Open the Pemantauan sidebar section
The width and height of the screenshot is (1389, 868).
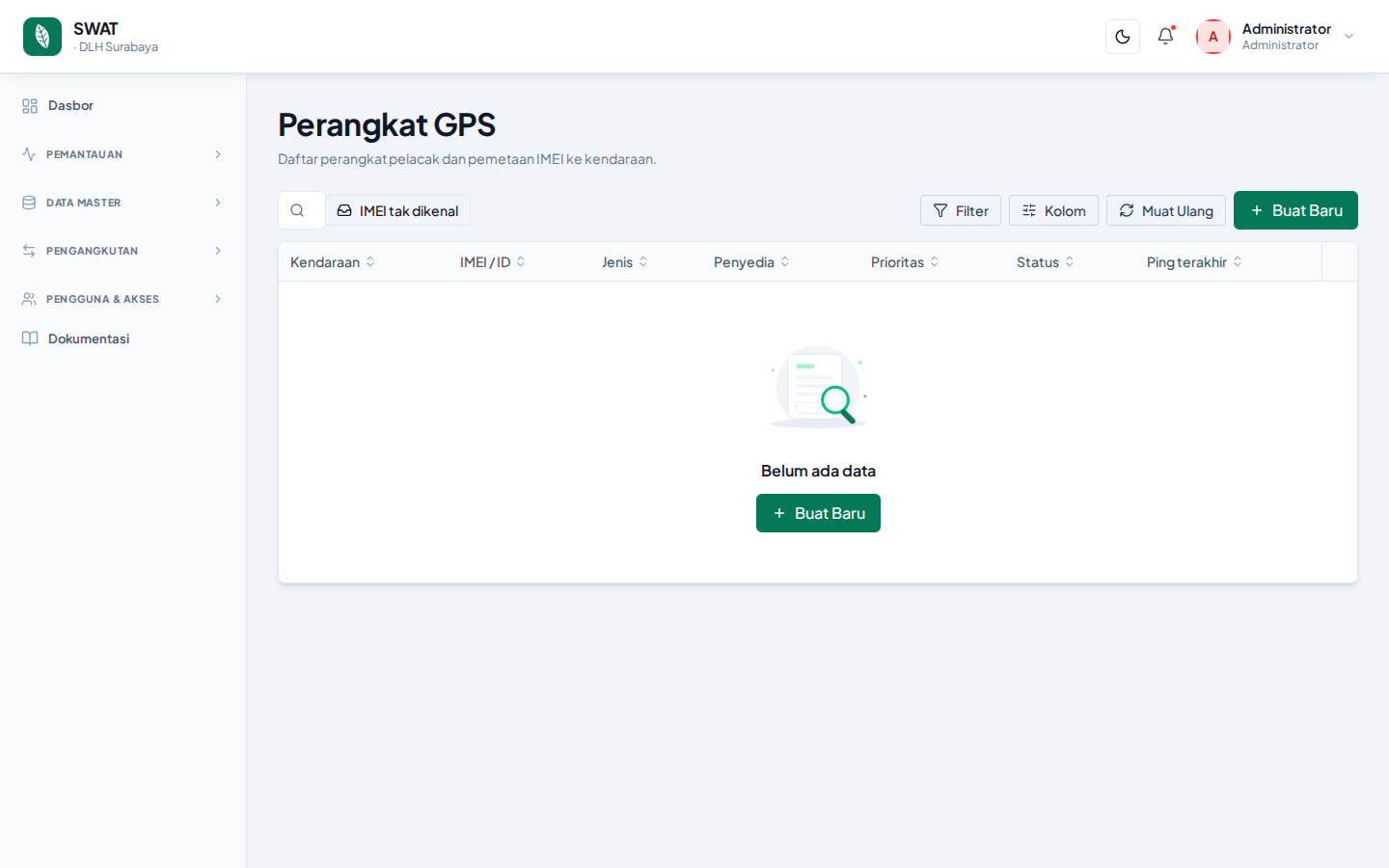point(123,154)
